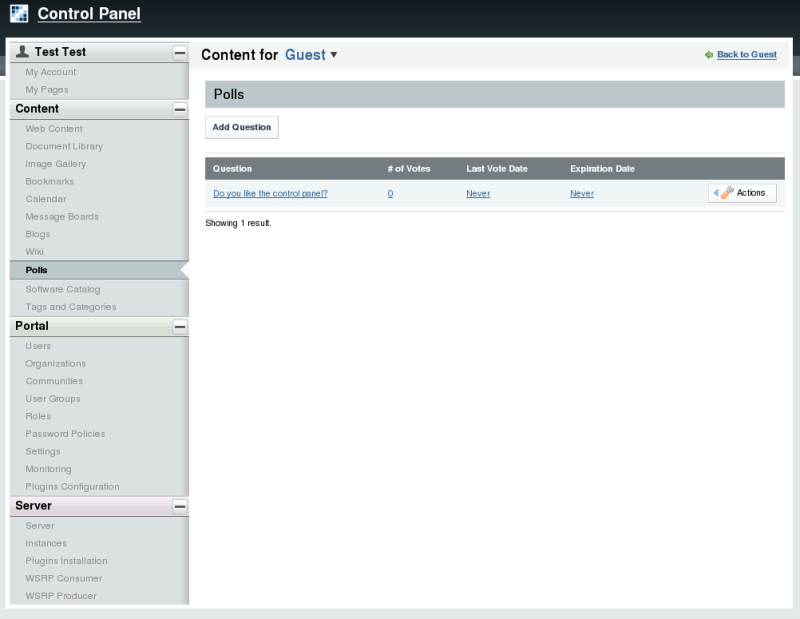Screen dimensions: 800x619
Task: Open Roles under Portal
Action: coord(38,416)
